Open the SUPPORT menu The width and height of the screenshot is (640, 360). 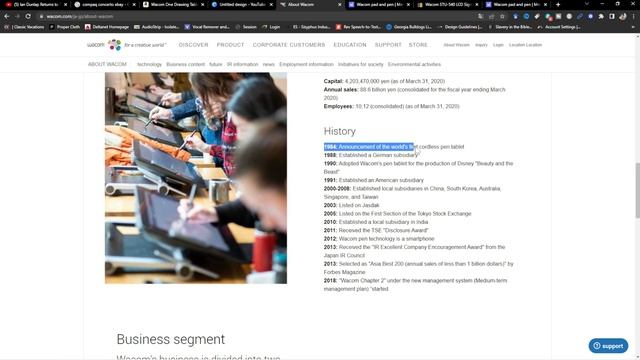tap(388, 45)
